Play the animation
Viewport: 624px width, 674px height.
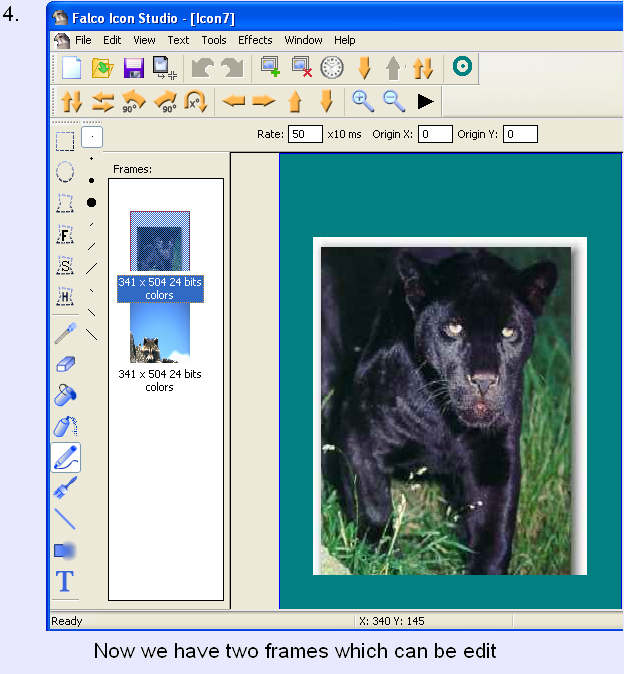click(x=425, y=101)
